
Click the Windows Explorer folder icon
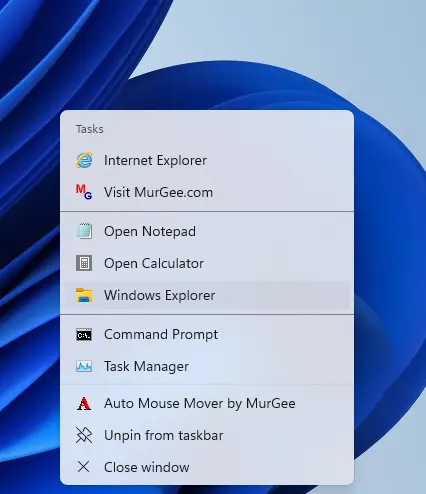pos(84,295)
